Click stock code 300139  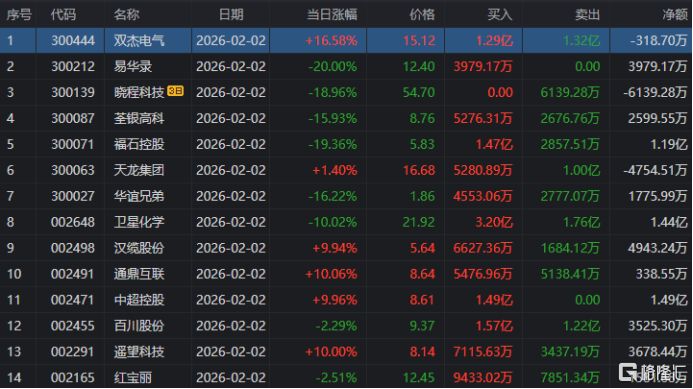click(72, 92)
